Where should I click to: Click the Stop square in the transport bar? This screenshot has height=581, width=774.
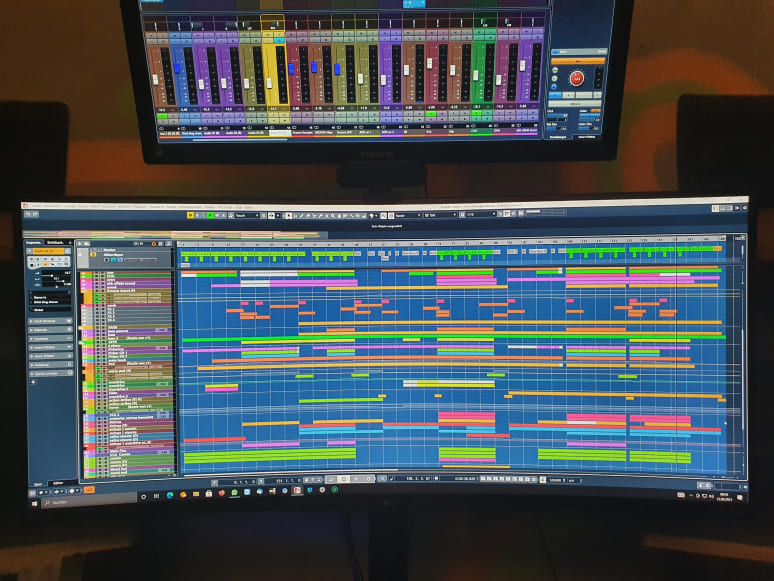tap(344, 479)
